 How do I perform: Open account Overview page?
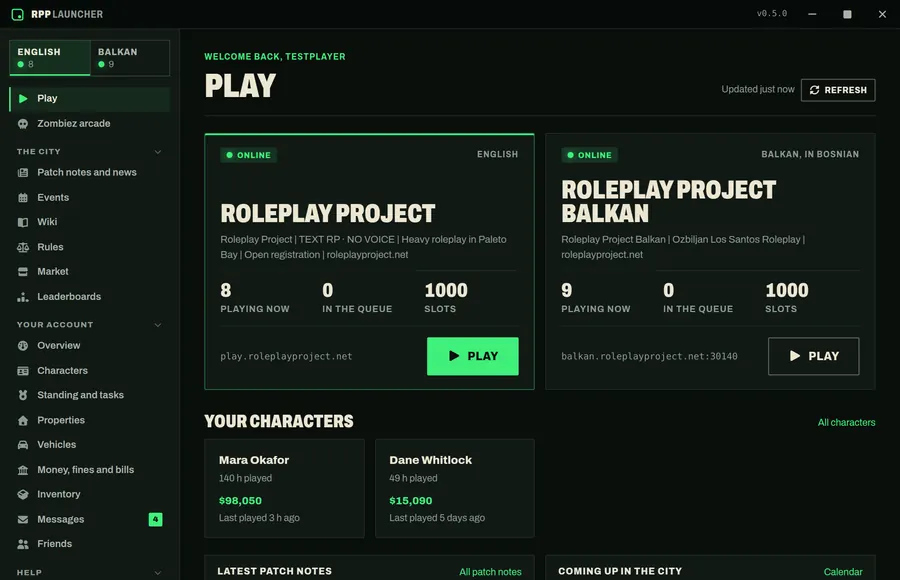(90, 346)
